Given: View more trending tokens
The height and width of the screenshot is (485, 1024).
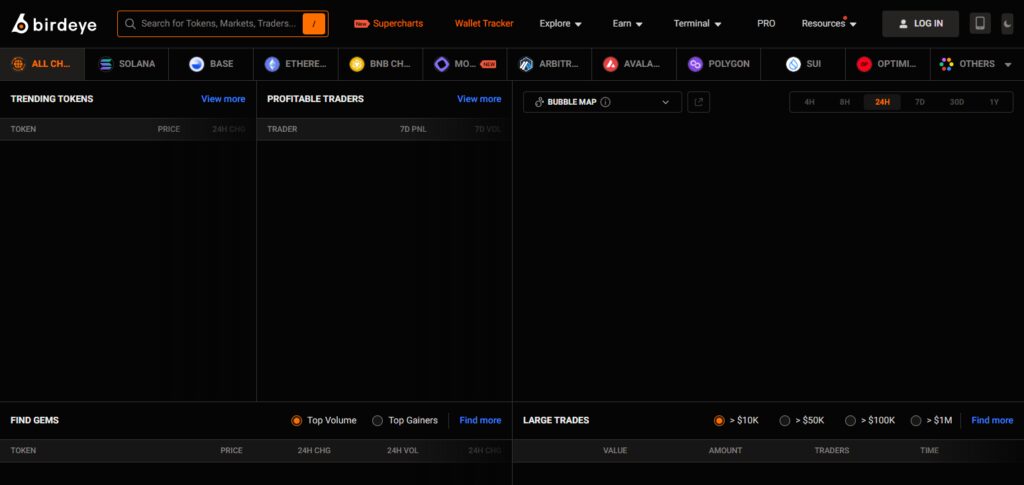Looking at the screenshot, I should [223, 99].
